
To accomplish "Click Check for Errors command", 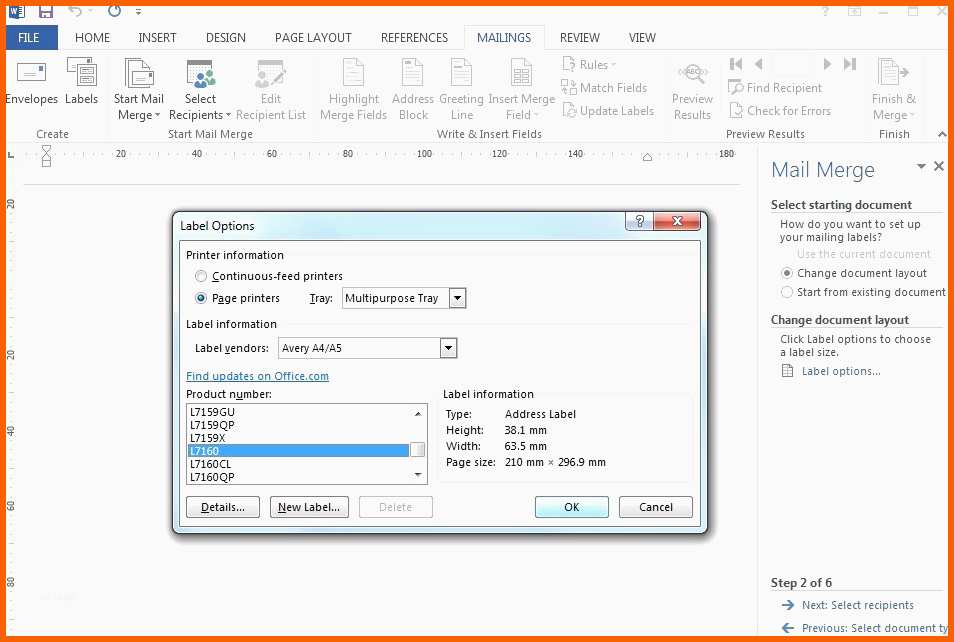I will click(779, 111).
